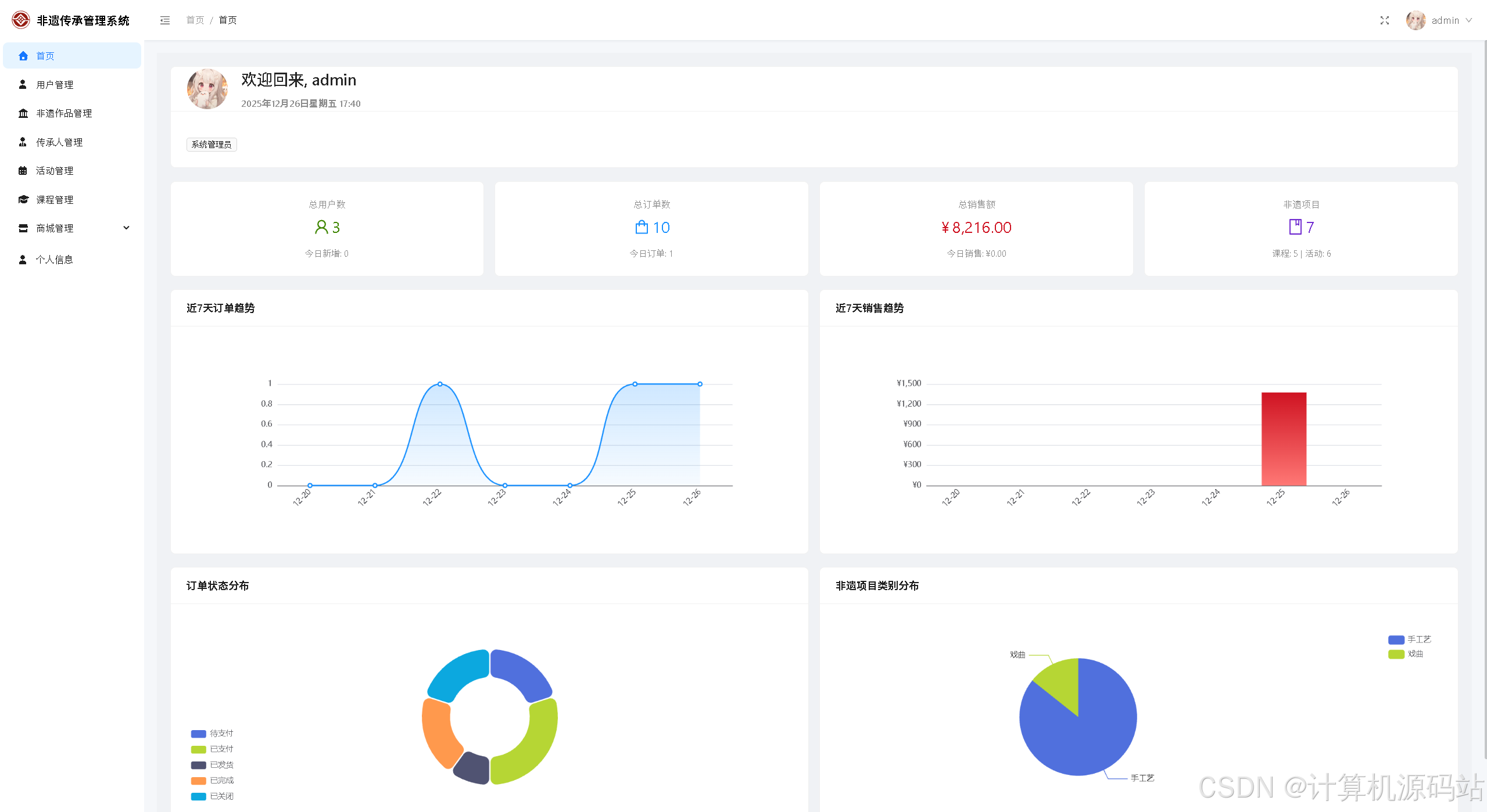1487x812 pixels.
Task: Go to 传承人管理 menu item
Action: click(x=59, y=142)
